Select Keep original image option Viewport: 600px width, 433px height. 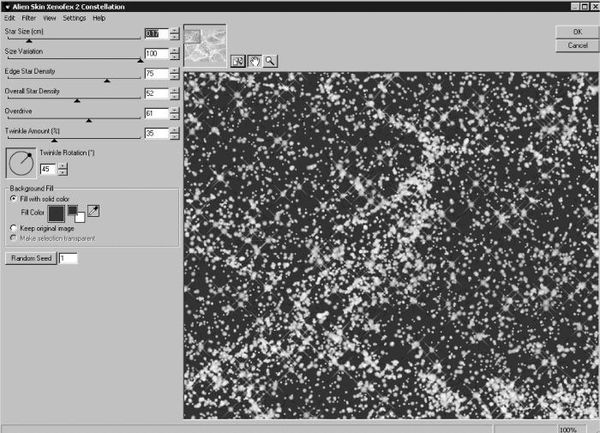click(x=13, y=227)
